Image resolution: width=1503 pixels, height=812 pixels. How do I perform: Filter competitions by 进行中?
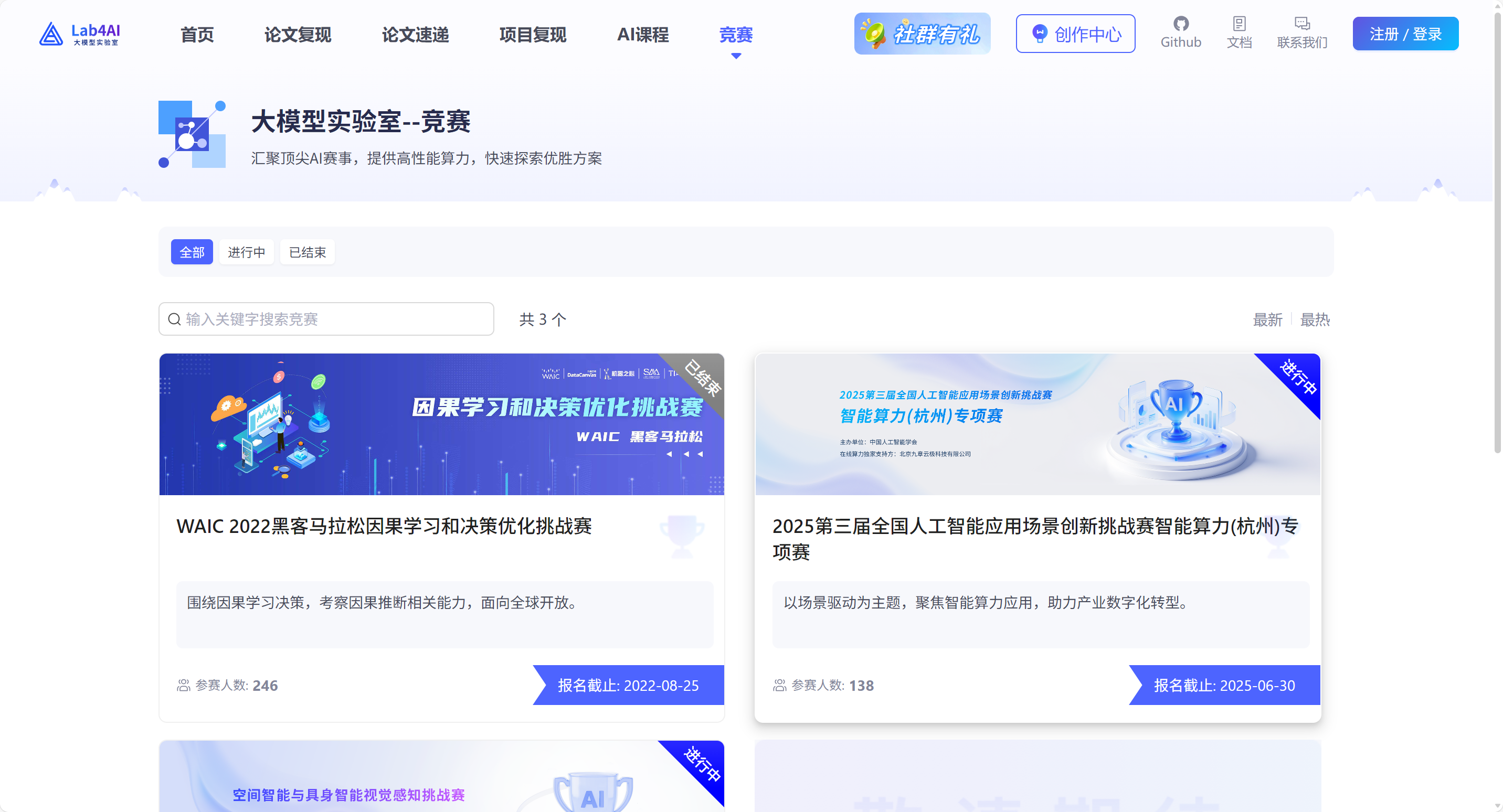tap(246, 252)
